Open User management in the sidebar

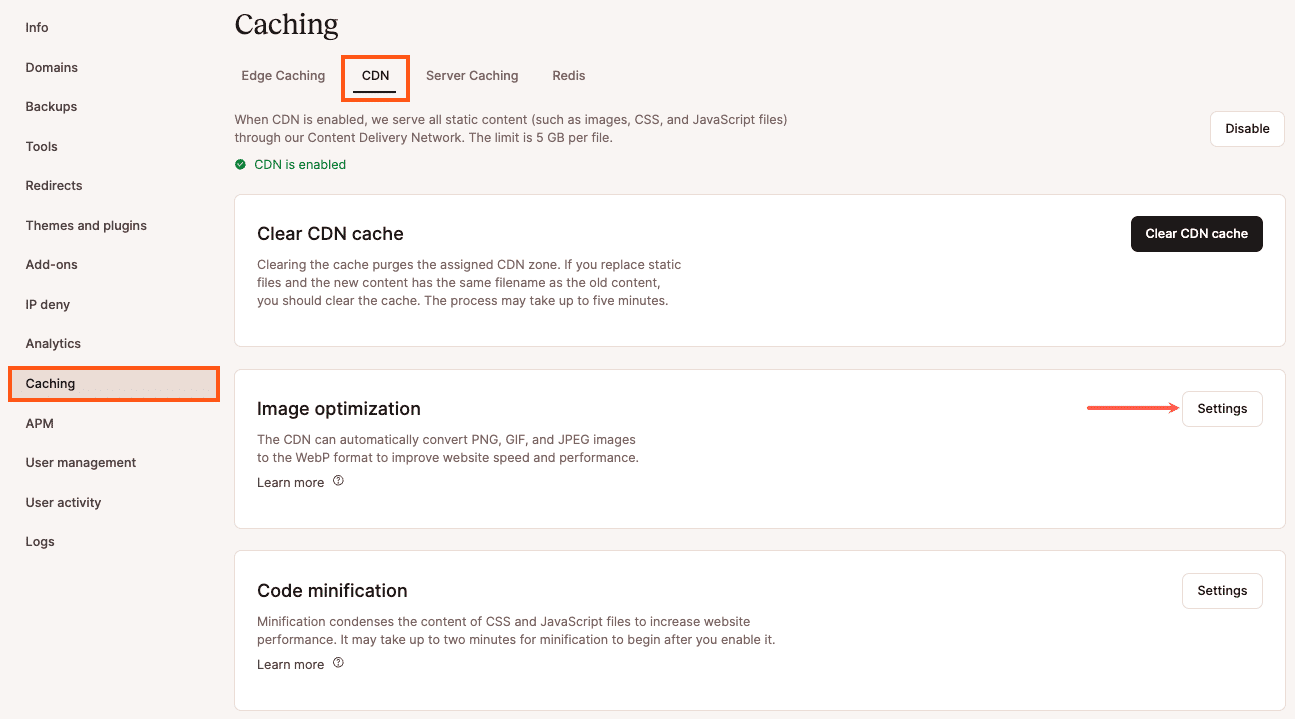pos(81,463)
